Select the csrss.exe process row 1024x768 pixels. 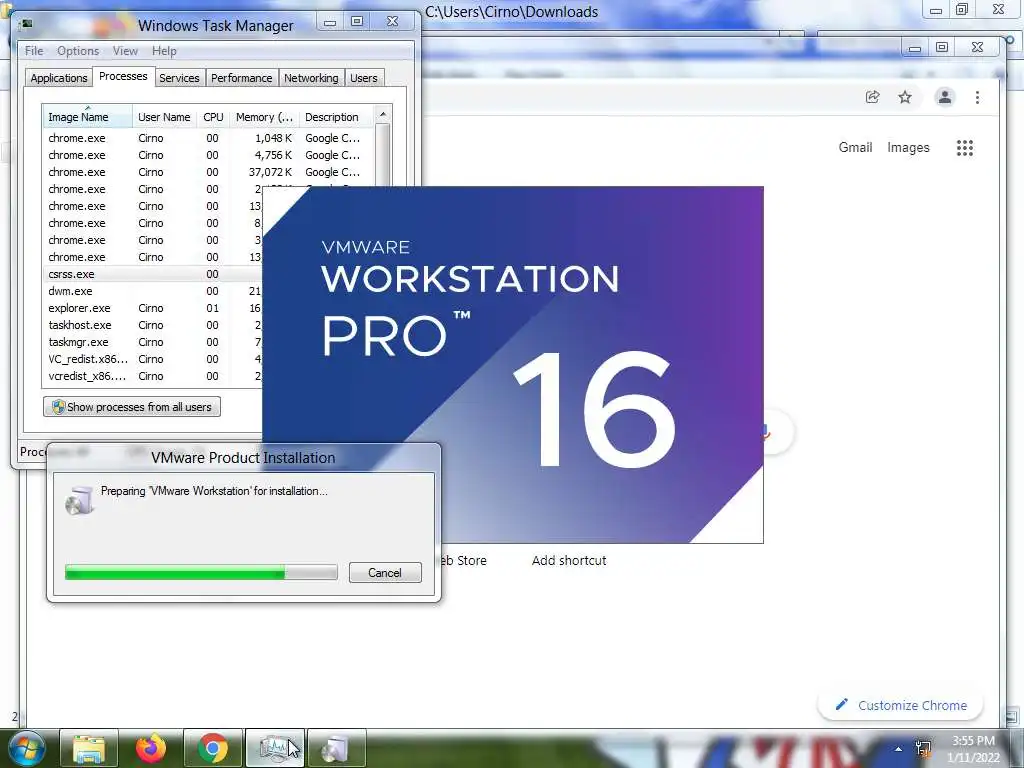pyautogui.click(x=152, y=274)
